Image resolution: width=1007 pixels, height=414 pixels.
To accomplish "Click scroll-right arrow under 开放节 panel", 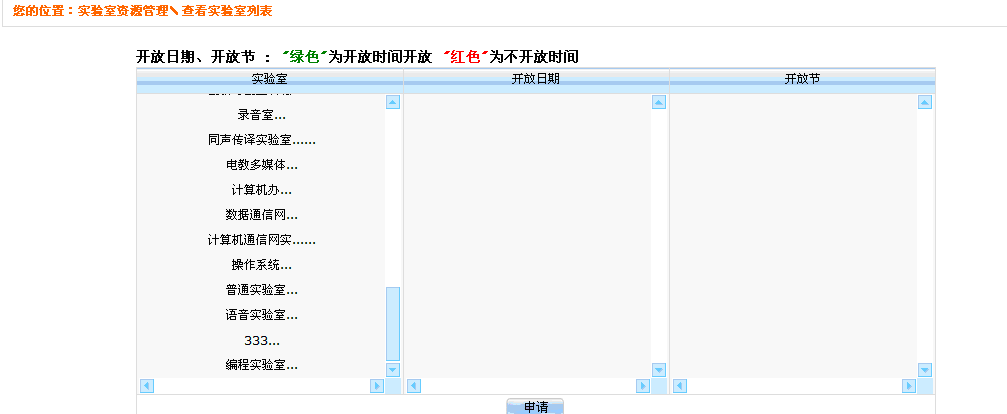I will point(909,386).
